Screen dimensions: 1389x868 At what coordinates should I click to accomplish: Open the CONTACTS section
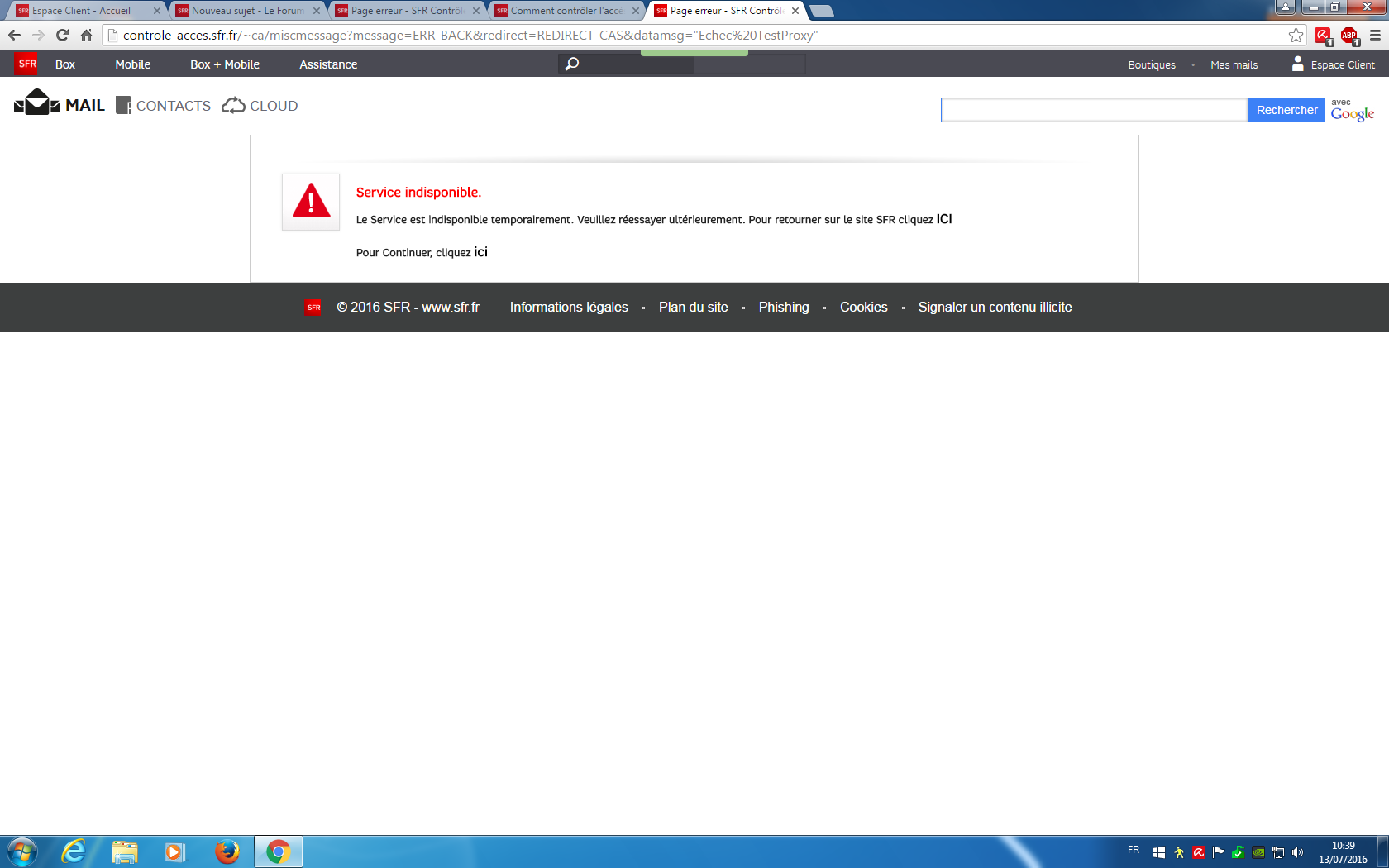164,106
